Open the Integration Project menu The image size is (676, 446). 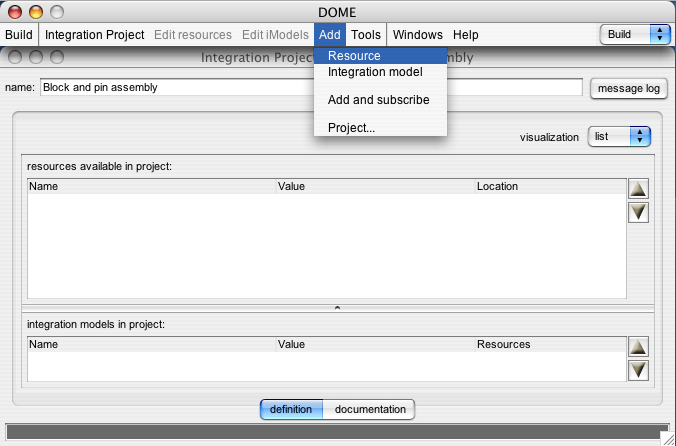pyautogui.click(x=94, y=34)
